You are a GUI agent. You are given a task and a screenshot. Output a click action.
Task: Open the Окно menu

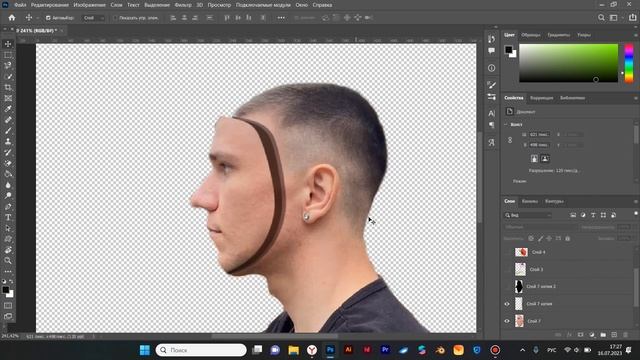[x=302, y=5]
